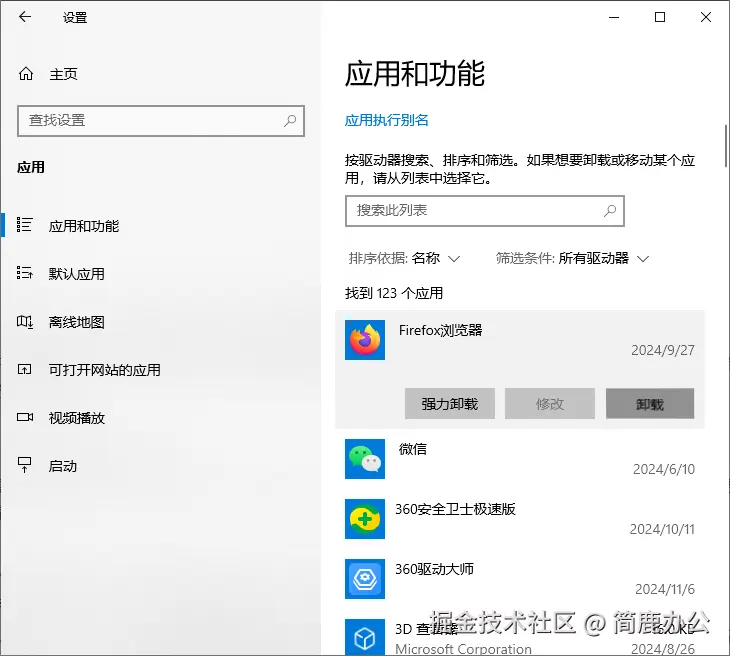This screenshot has width=730, height=656.
Task: Click the 2024/6/10 date of 微信
Action: click(x=663, y=469)
